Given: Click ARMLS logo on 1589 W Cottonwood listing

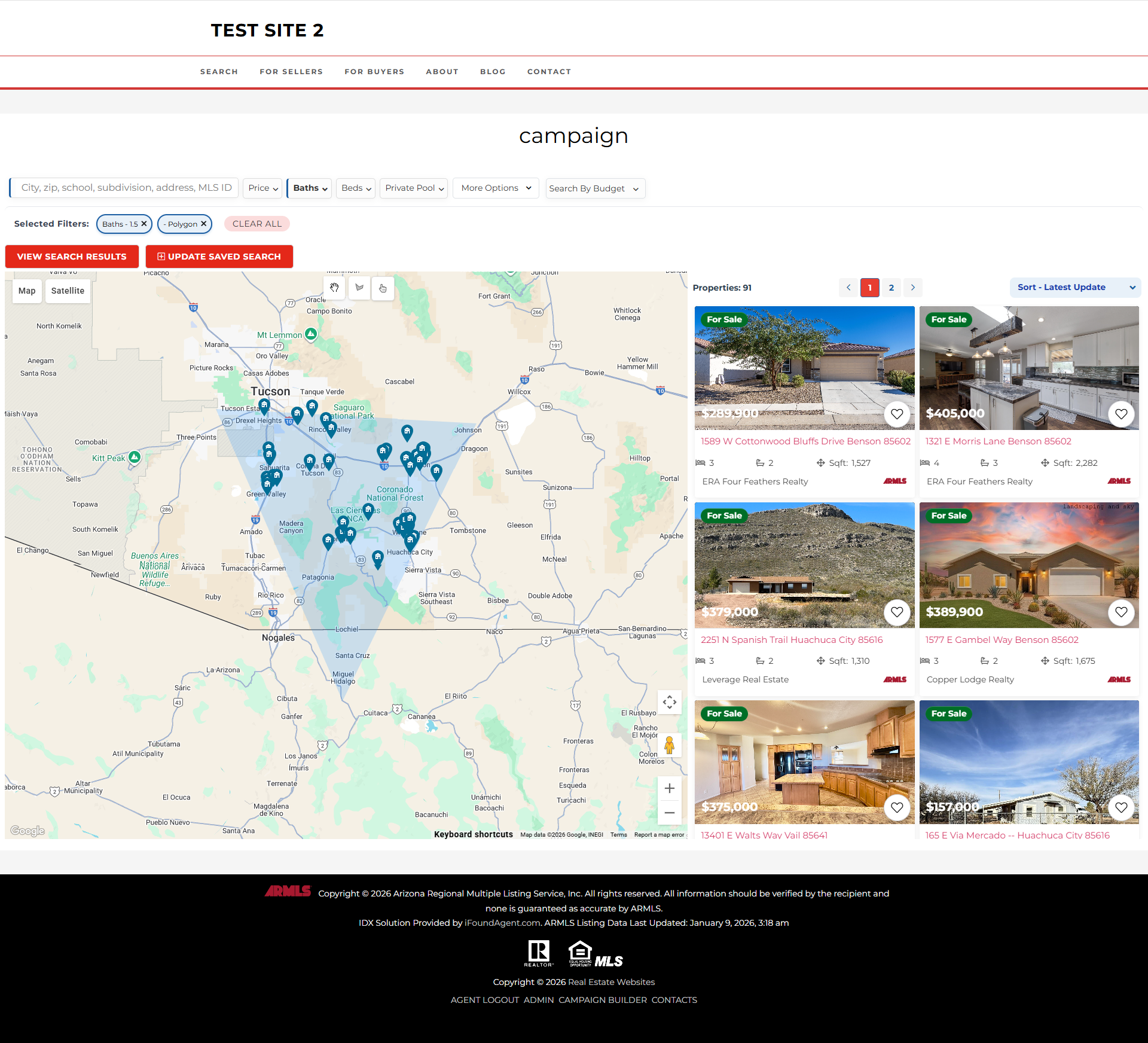Looking at the screenshot, I should click(x=895, y=481).
